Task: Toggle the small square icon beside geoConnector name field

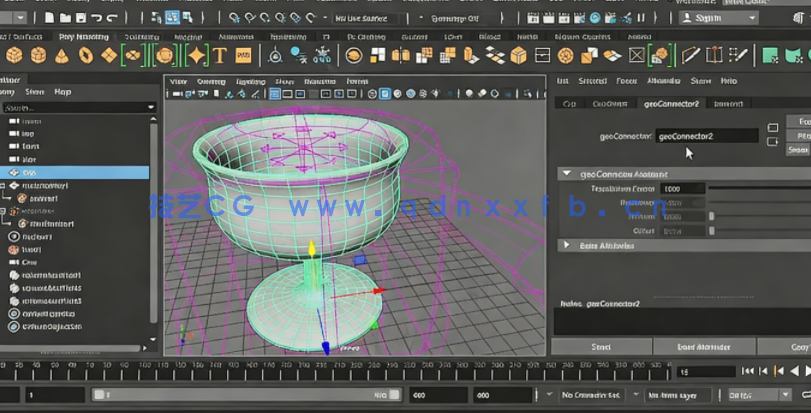Action: click(772, 128)
